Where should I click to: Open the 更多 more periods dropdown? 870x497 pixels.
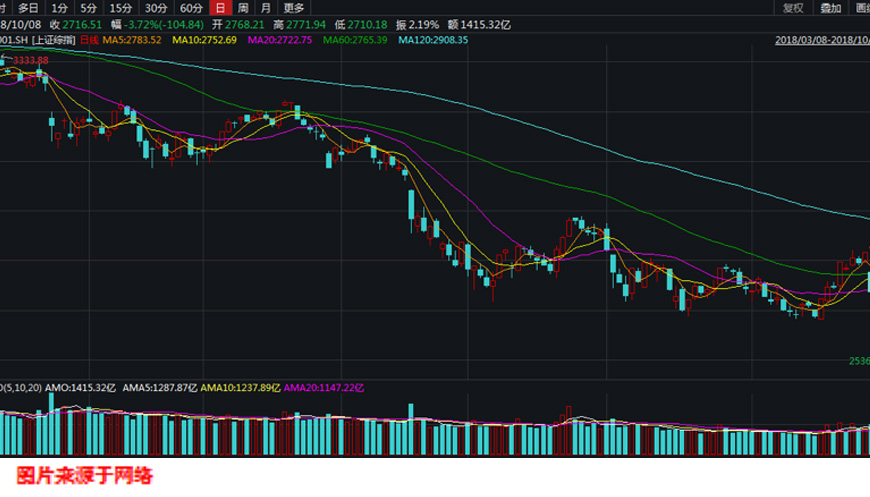[x=293, y=8]
